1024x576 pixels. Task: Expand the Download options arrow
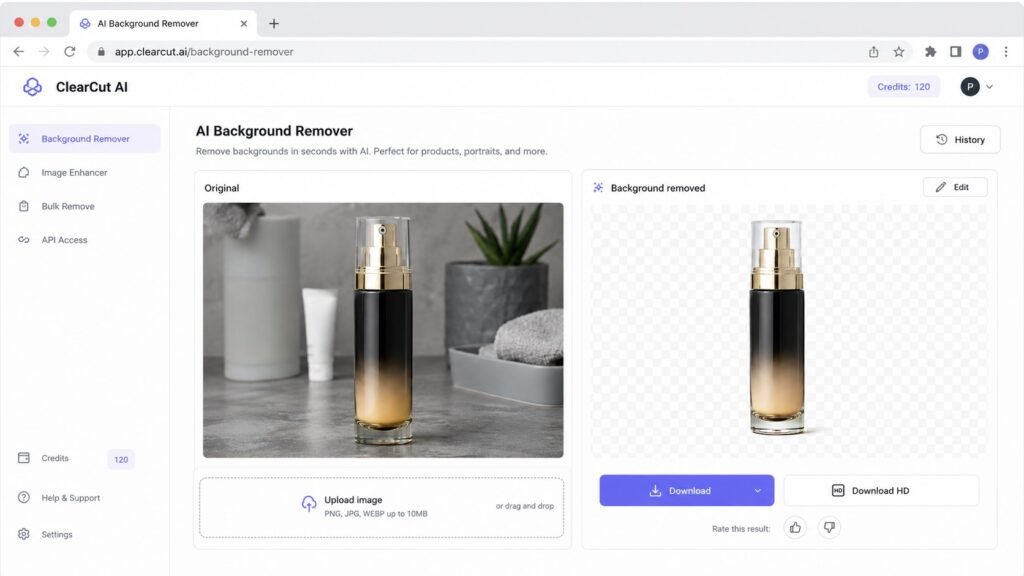click(x=758, y=490)
